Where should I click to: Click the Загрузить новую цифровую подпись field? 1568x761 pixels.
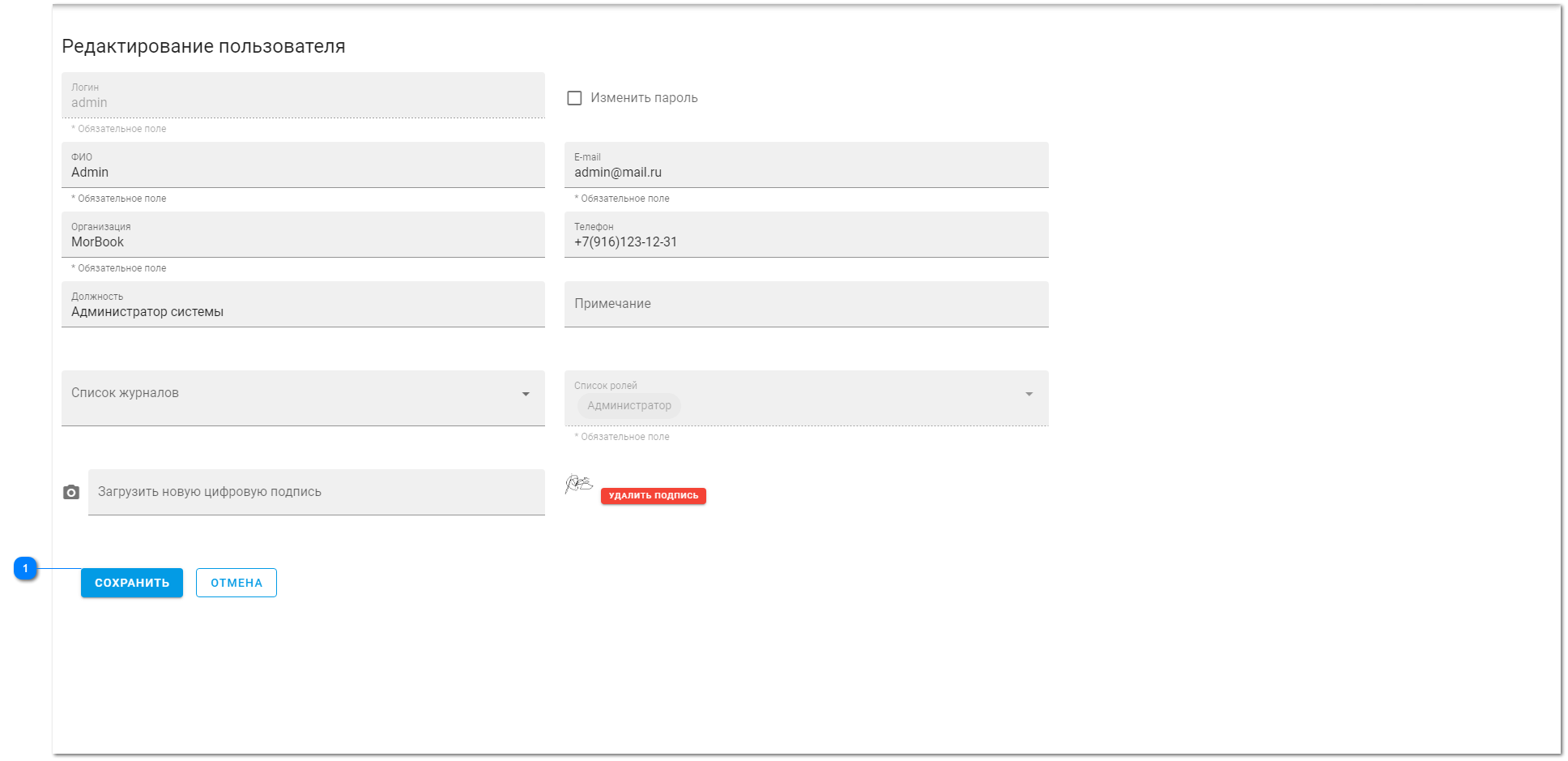pos(316,492)
